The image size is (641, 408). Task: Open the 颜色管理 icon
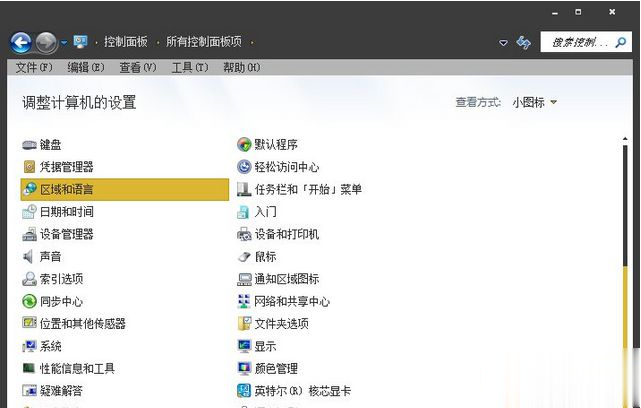point(244,368)
